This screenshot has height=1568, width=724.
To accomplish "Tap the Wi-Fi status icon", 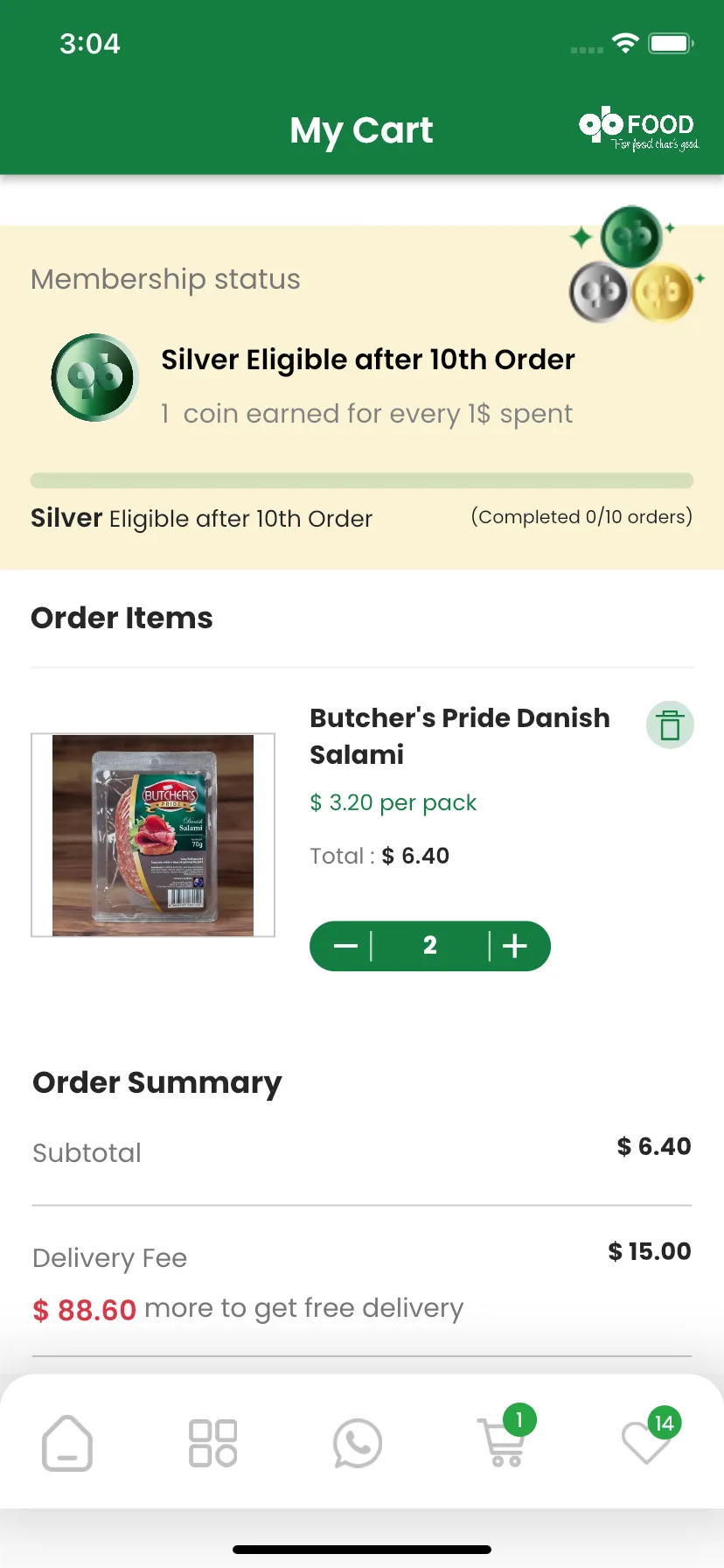I will pyautogui.click(x=625, y=43).
